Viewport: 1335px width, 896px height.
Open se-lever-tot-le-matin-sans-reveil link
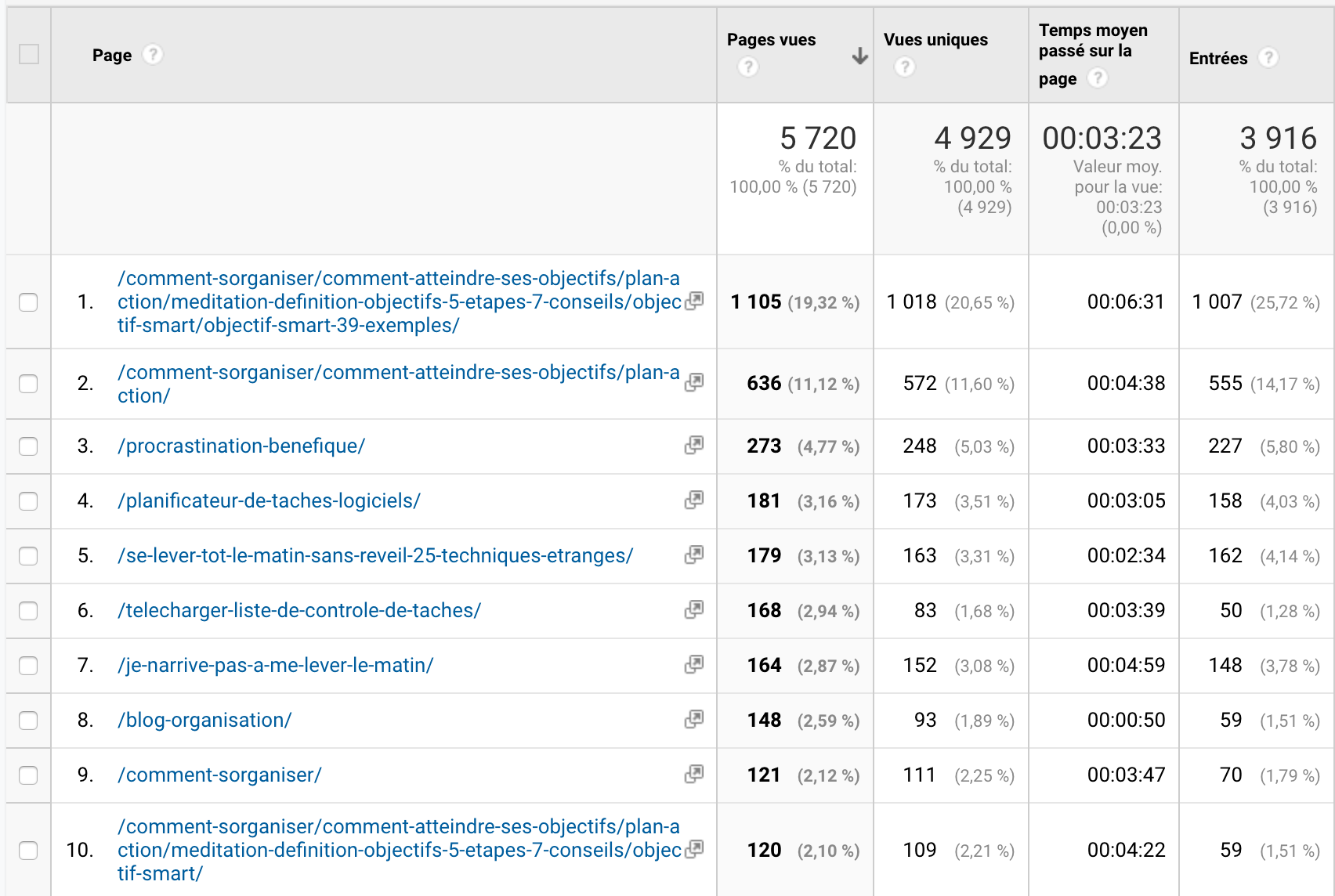coord(375,555)
